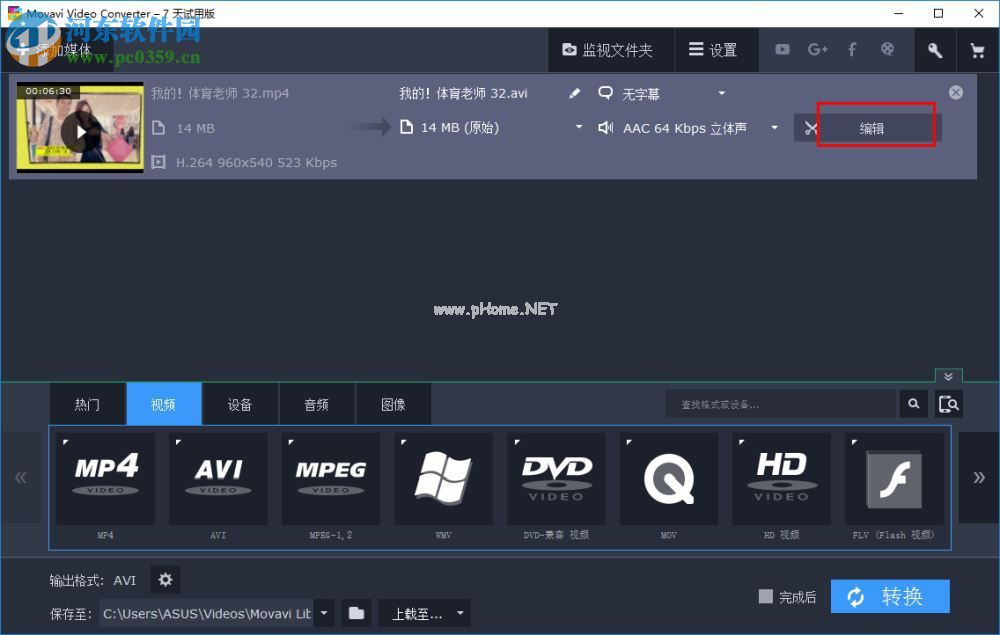
Task: Open the shopping cart purchase icon
Action: [x=977, y=49]
